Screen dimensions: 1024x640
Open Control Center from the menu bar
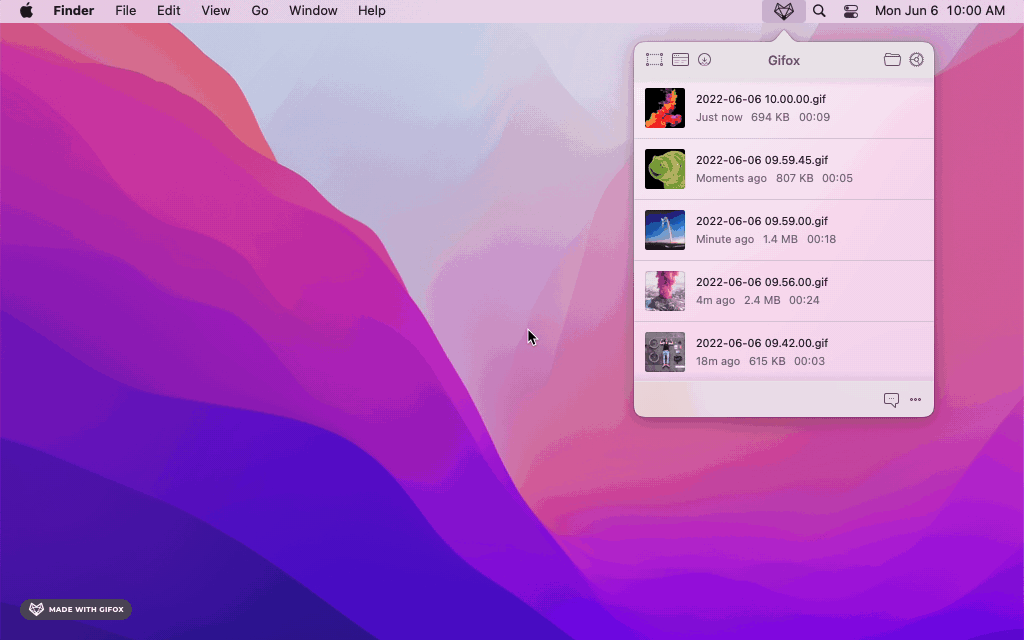(x=851, y=10)
